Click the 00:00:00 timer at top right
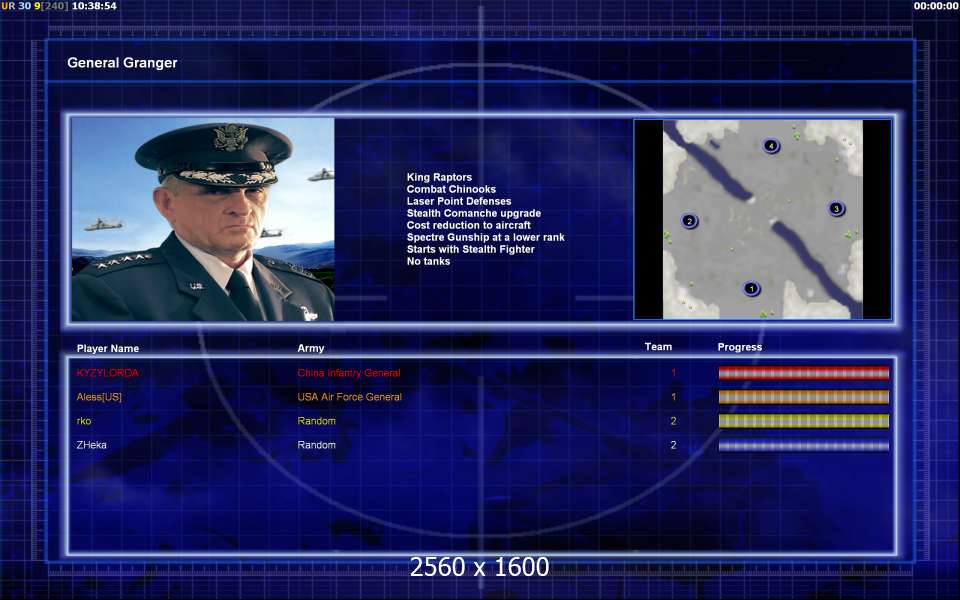Viewport: 960px width, 600px height. tap(936, 6)
